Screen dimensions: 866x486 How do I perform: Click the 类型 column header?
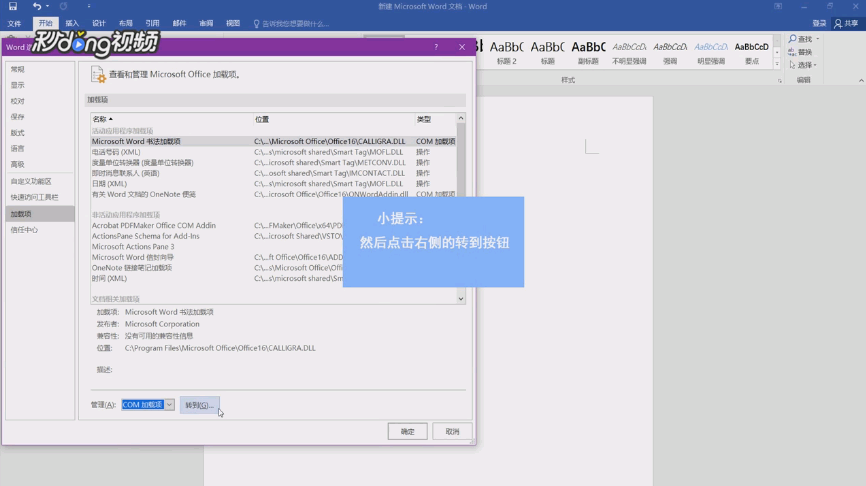pos(435,119)
